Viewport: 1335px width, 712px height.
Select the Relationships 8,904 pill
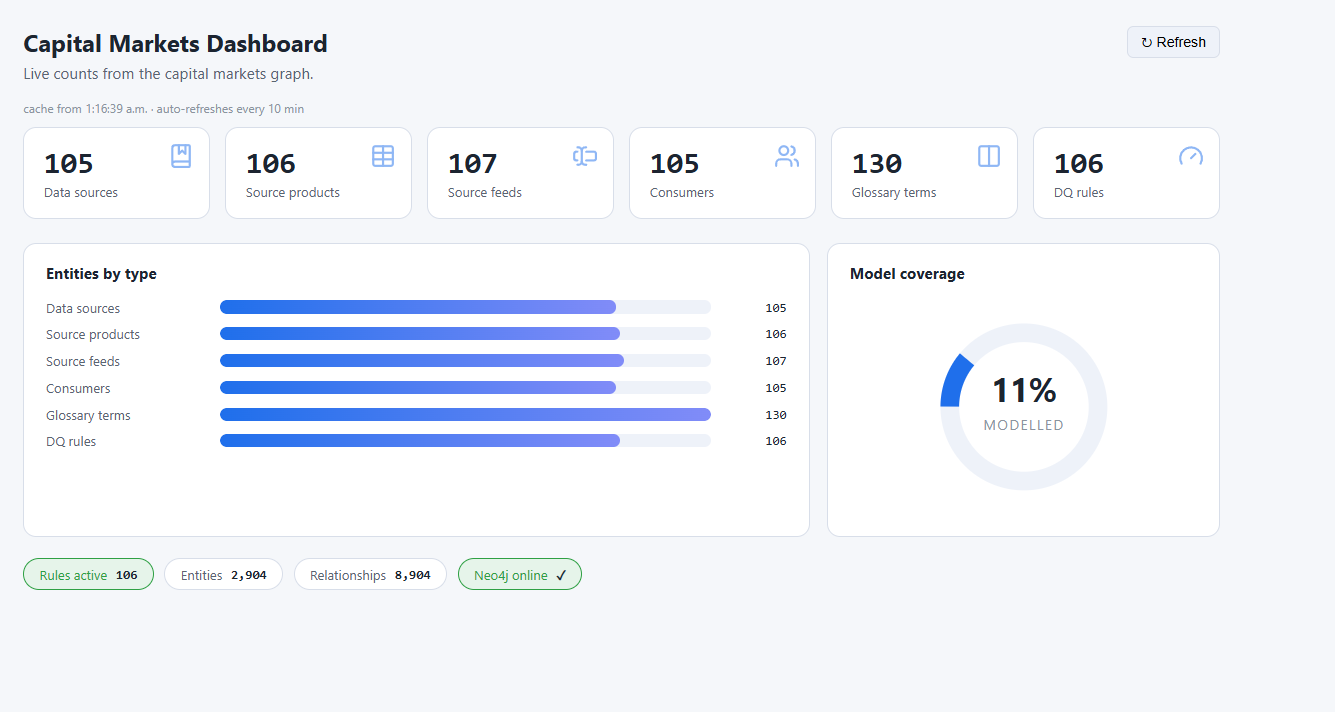pos(370,575)
